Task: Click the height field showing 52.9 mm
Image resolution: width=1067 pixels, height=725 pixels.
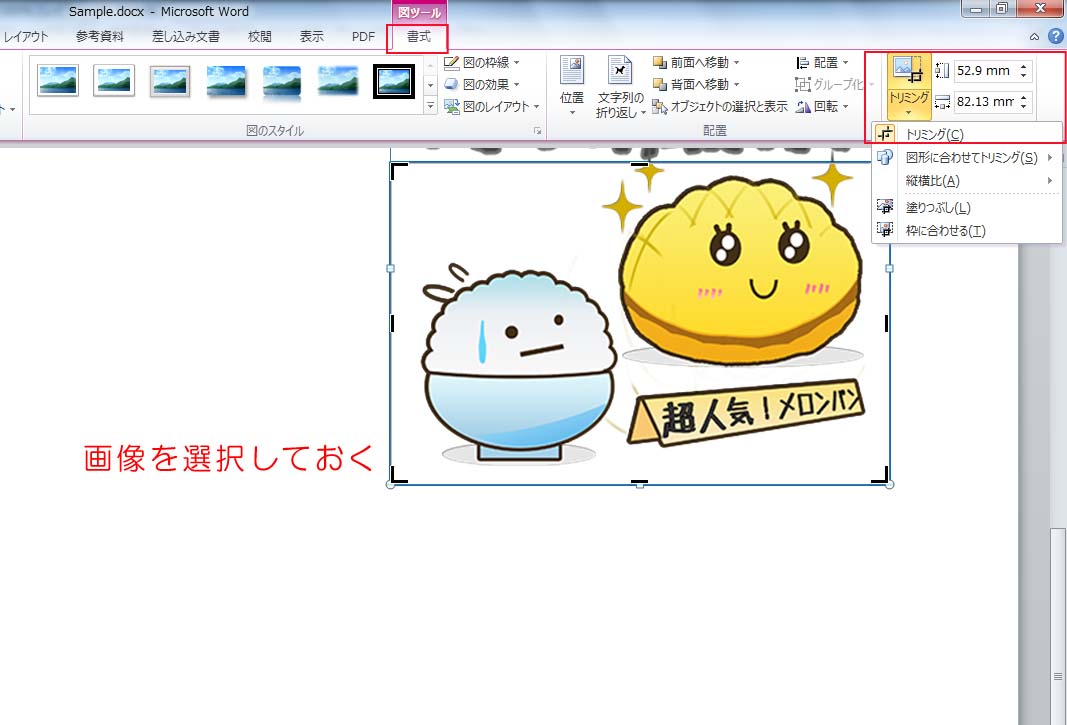Action: coord(985,70)
